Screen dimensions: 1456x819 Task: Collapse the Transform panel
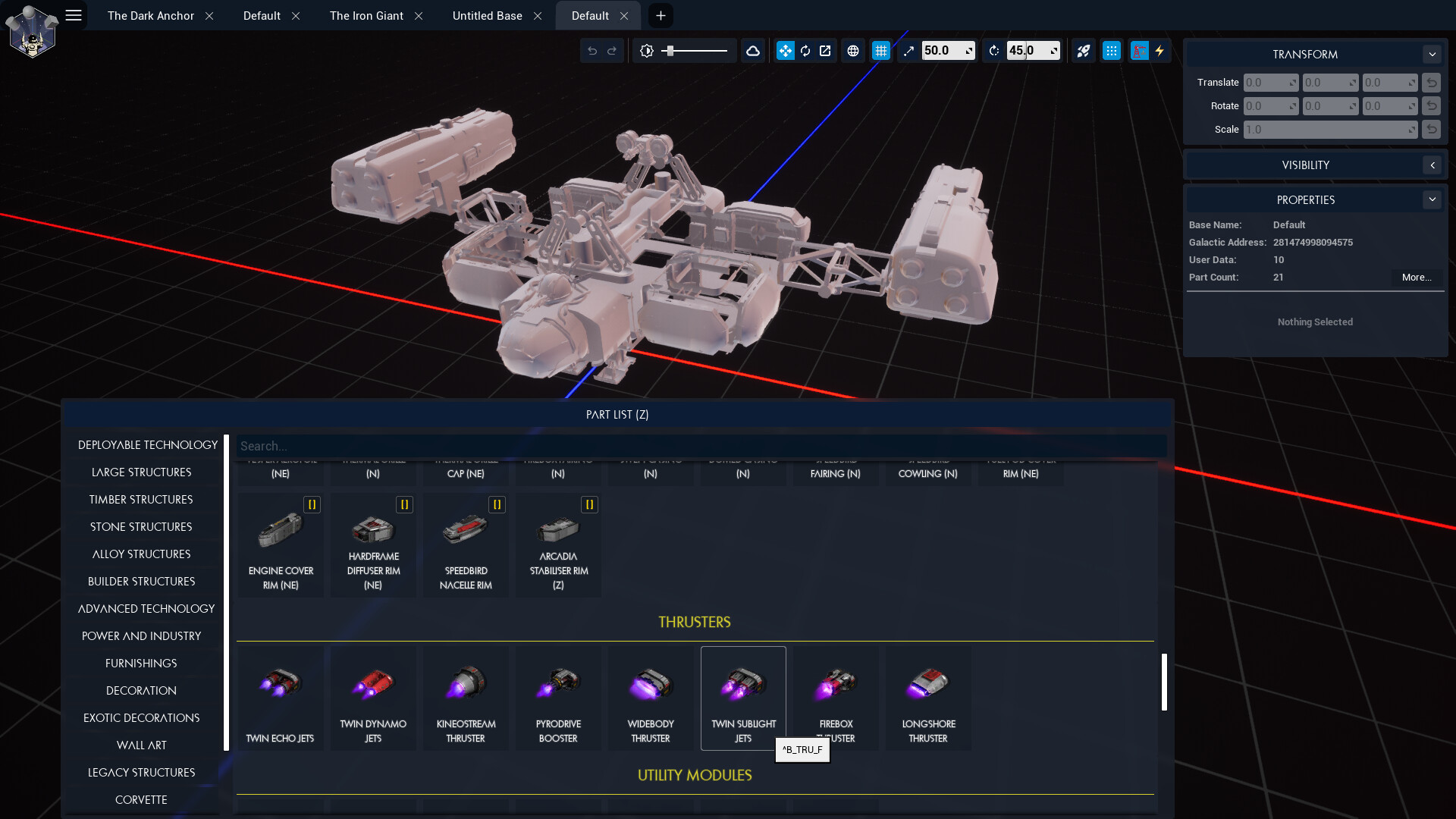pyautogui.click(x=1432, y=55)
